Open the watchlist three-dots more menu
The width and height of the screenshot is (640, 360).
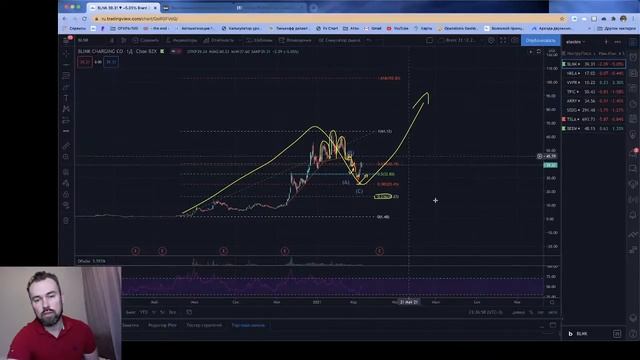click(x=617, y=42)
